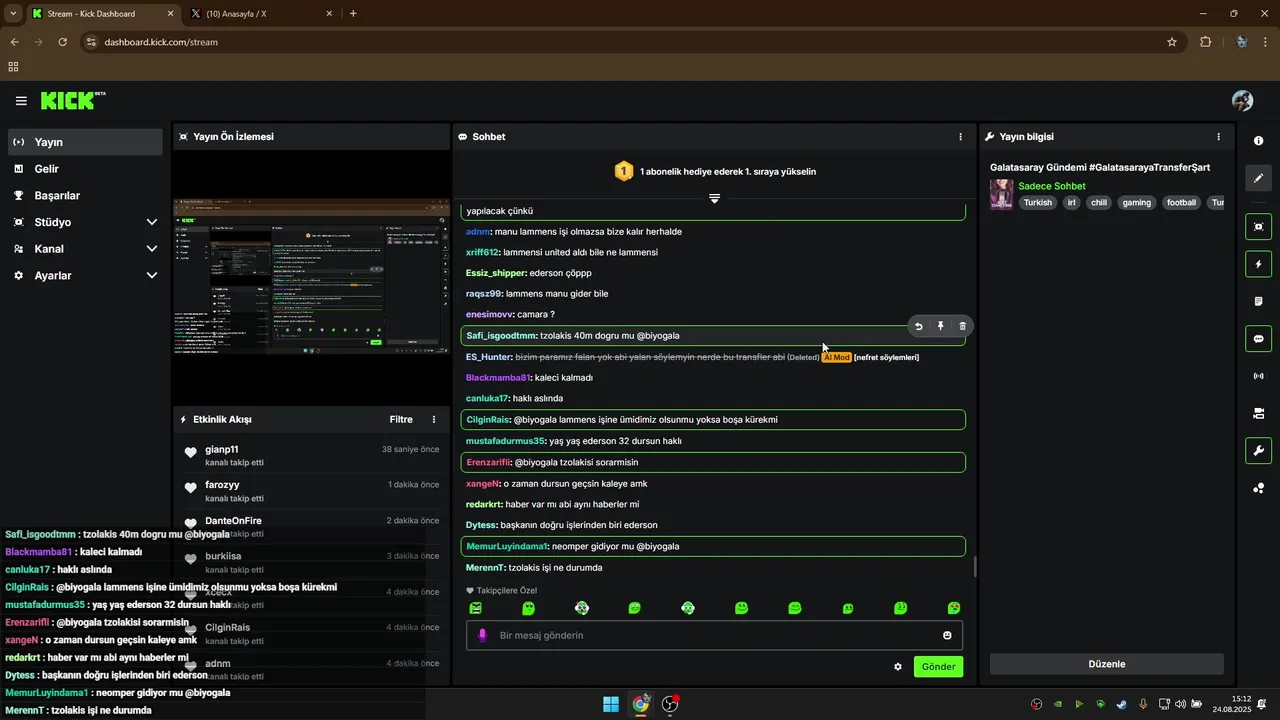This screenshot has width=1280, height=720.
Task: Select Yayın in the left navigation
Action: (x=87, y=142)
